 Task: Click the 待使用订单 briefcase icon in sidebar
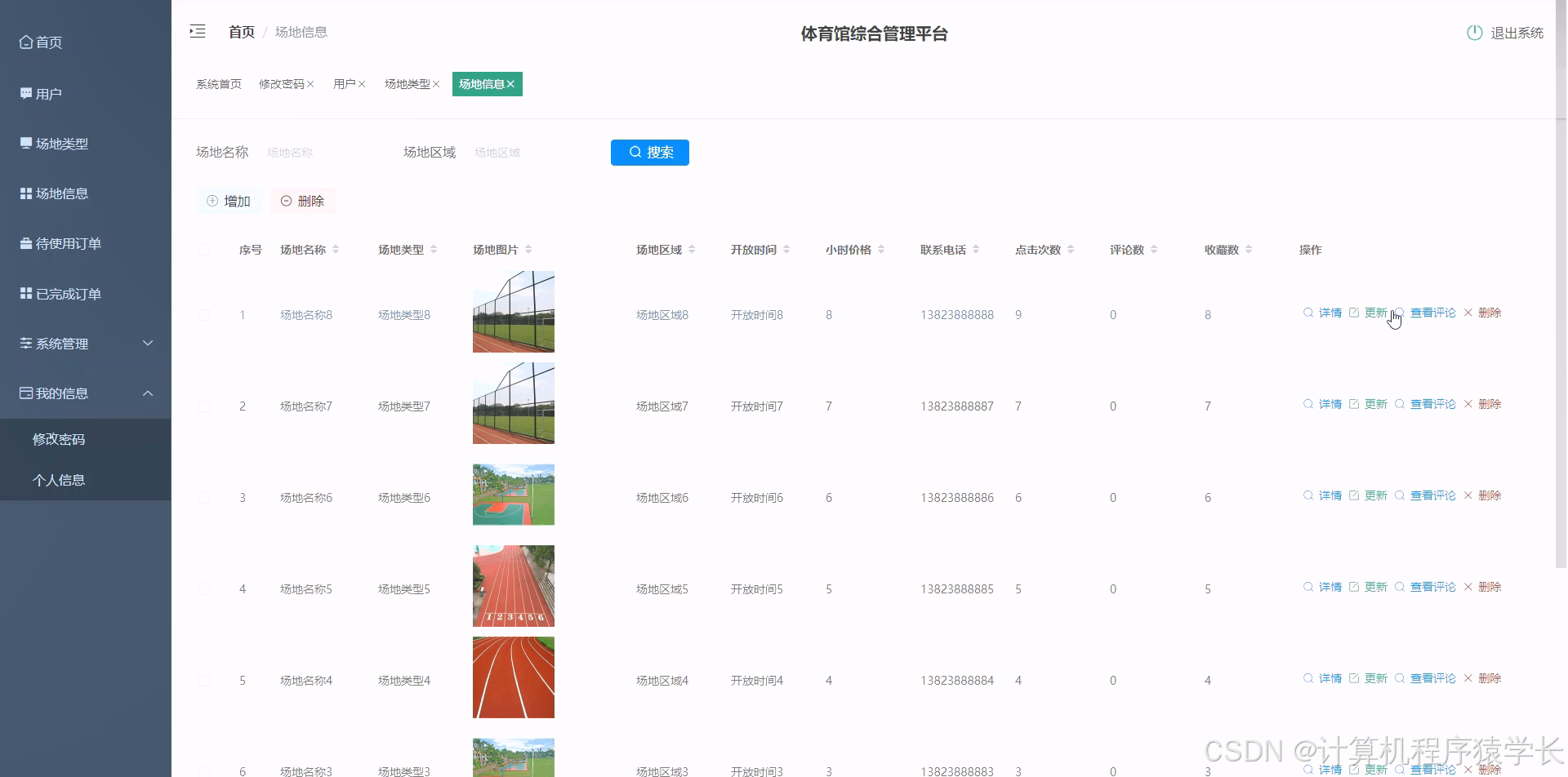click(26, 243)
